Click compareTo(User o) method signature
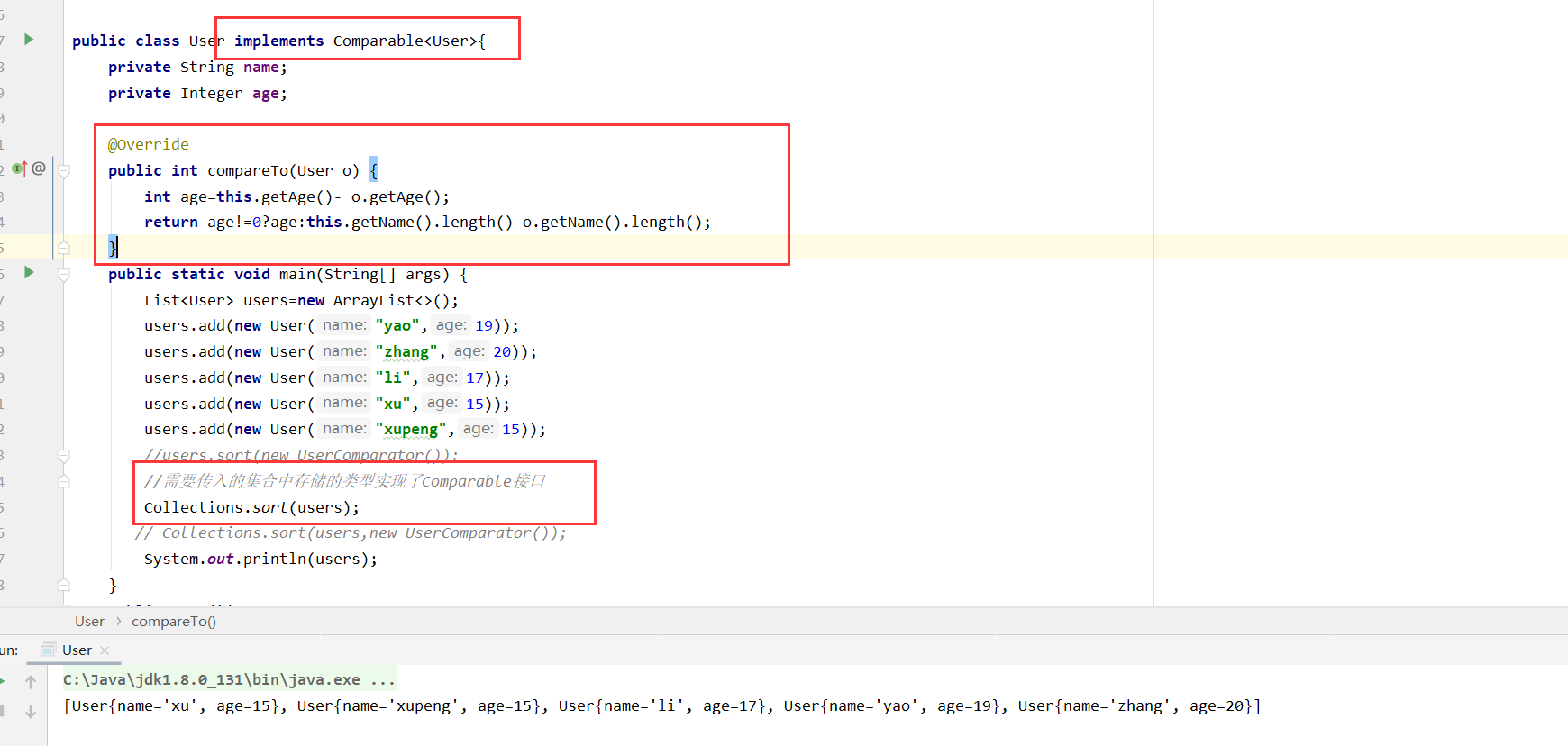This screenshot has width=1568, height=746. (283, 170)
